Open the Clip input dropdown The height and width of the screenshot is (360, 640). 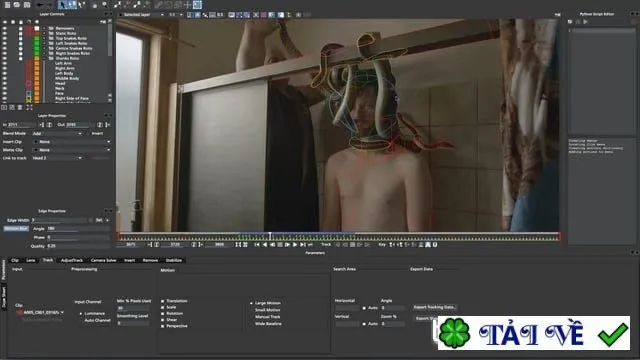40,313
